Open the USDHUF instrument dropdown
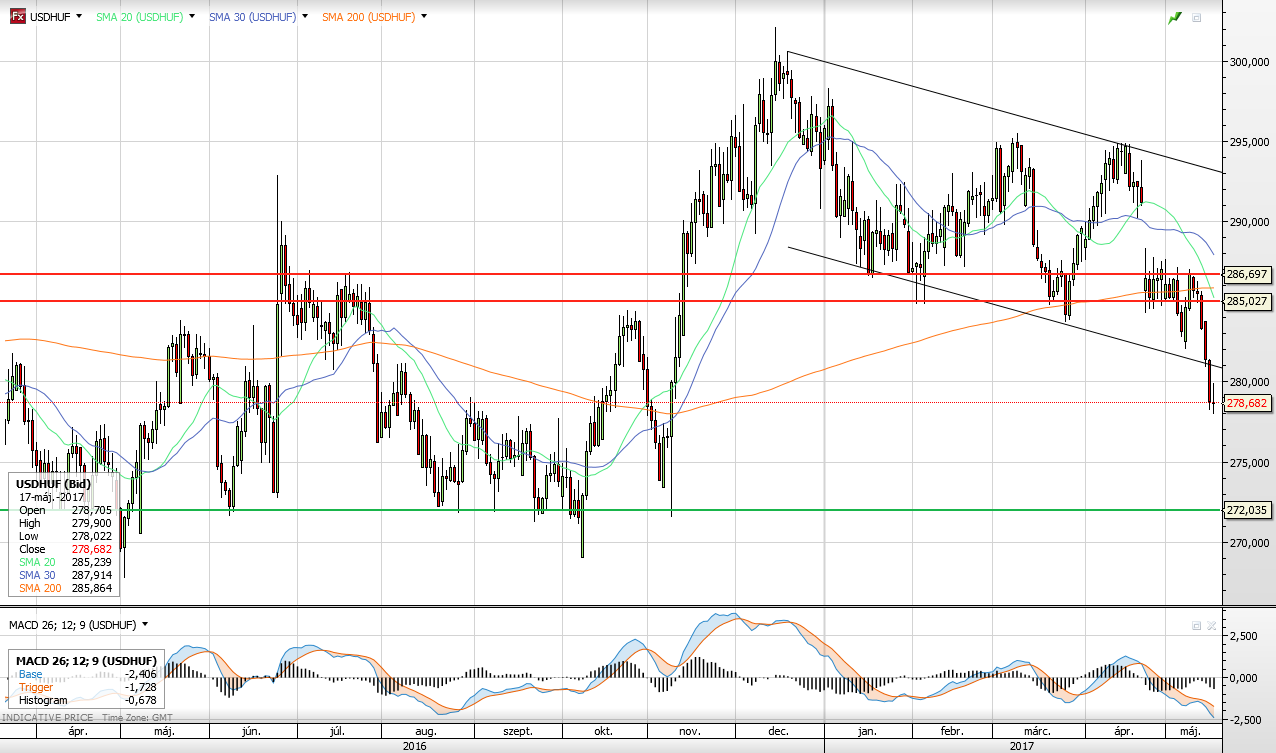Viewport: 1276px width, 753px height. 78,17
